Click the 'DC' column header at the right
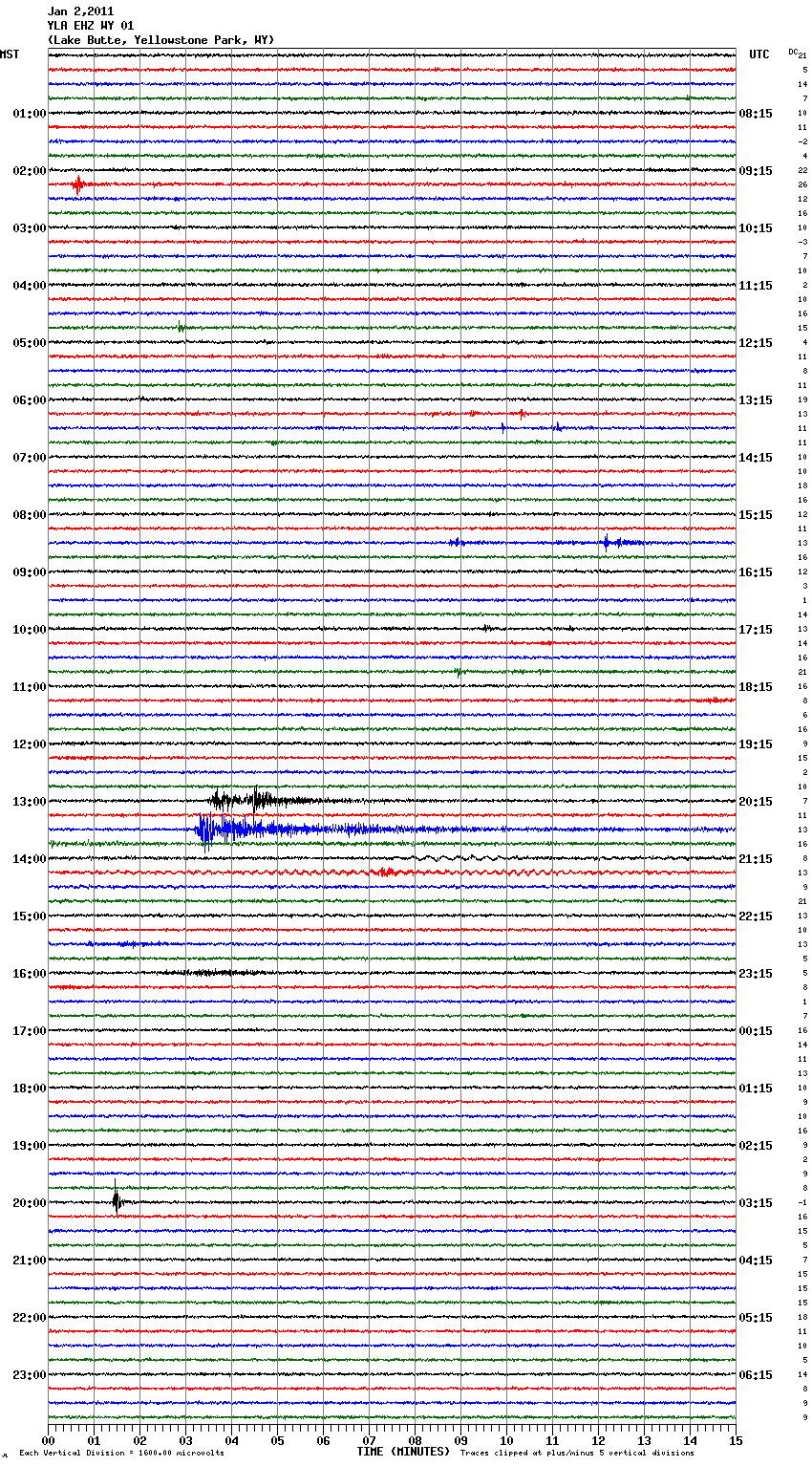This screenshot has height=1466, width=812. pyautogui.click(x=795, y=53)
